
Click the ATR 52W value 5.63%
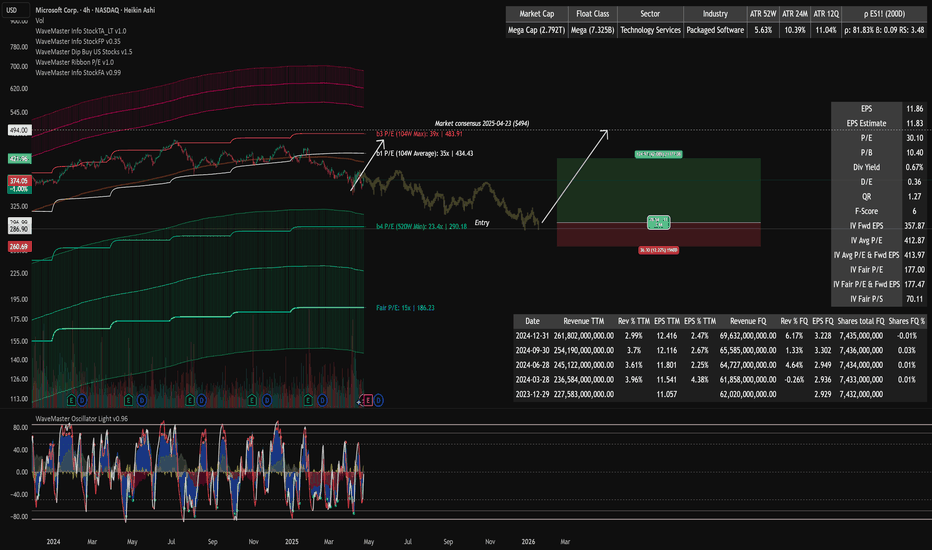(x=763, y=30)
